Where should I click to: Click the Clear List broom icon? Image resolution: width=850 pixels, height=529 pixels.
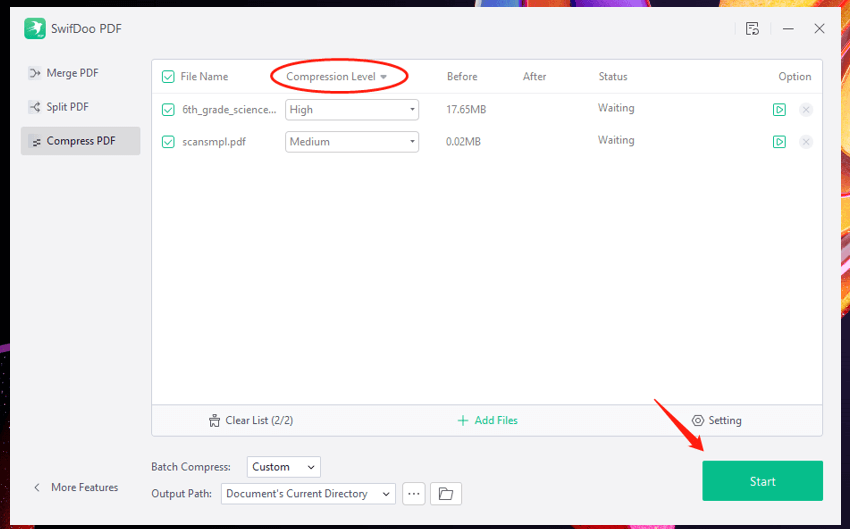click(215, 421)
